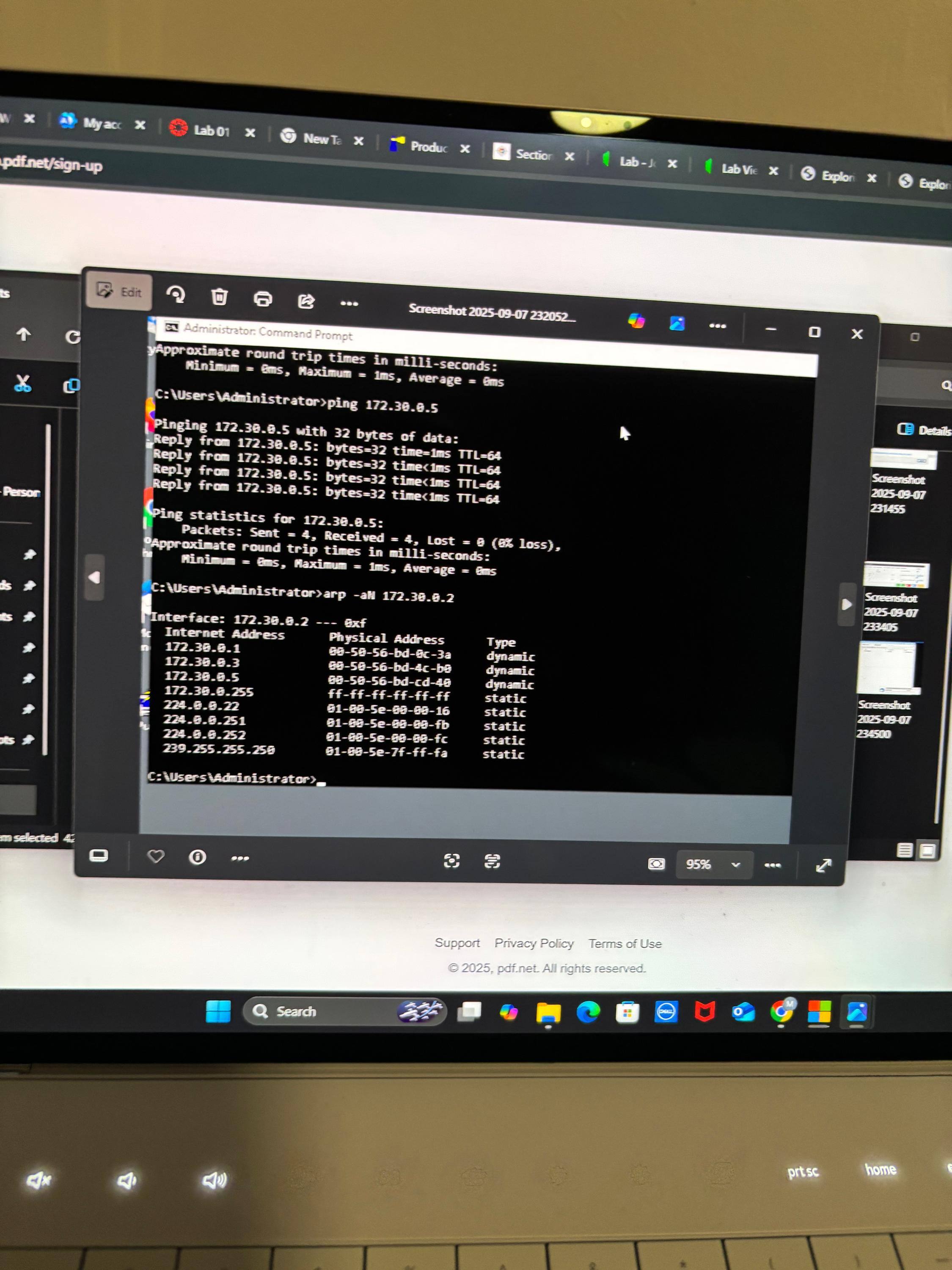
Task: Toggle the filmstrip view icon
Action: coord(99,856)
